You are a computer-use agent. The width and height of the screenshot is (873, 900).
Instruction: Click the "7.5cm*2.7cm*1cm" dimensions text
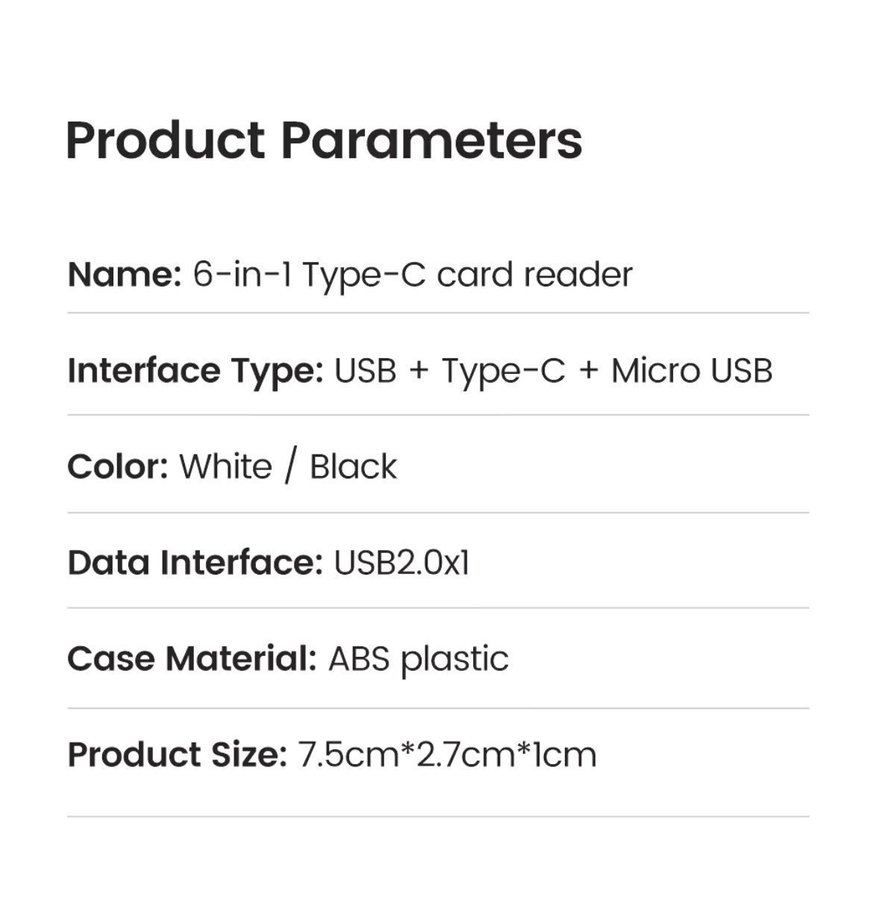pos(447,754)
